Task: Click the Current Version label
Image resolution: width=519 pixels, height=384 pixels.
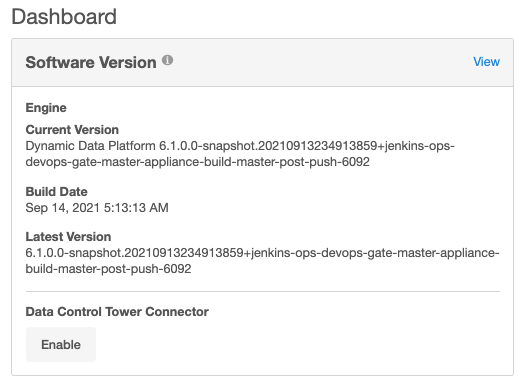Action: 72,130
